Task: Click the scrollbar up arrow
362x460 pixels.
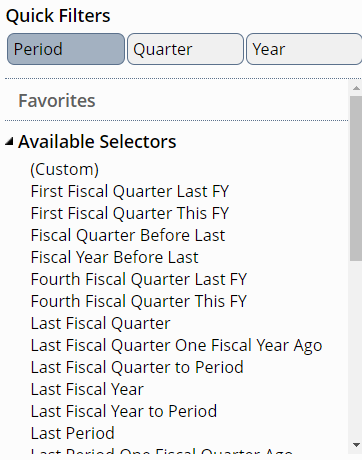Action: click(356, 88)
